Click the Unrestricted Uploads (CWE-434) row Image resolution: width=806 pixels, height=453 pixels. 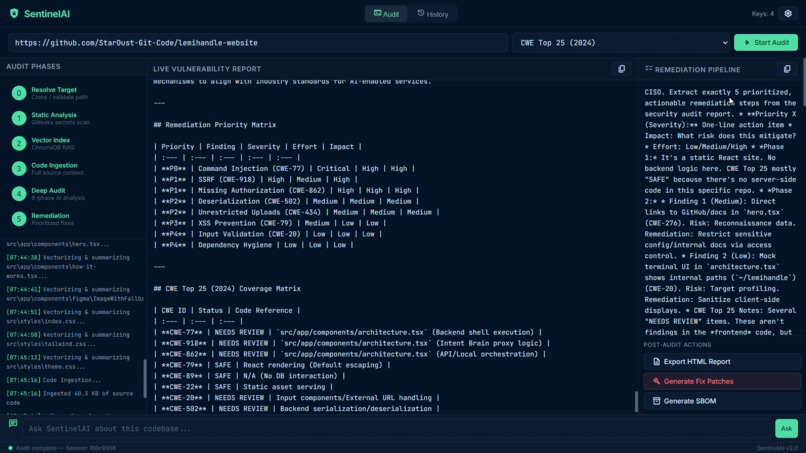297,212
